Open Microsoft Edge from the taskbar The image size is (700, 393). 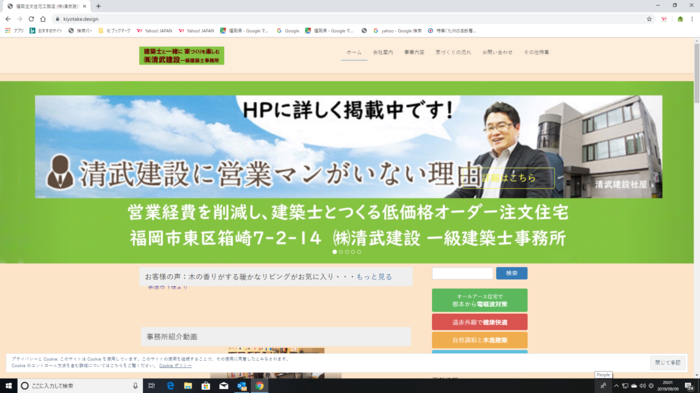click(170, 386)
